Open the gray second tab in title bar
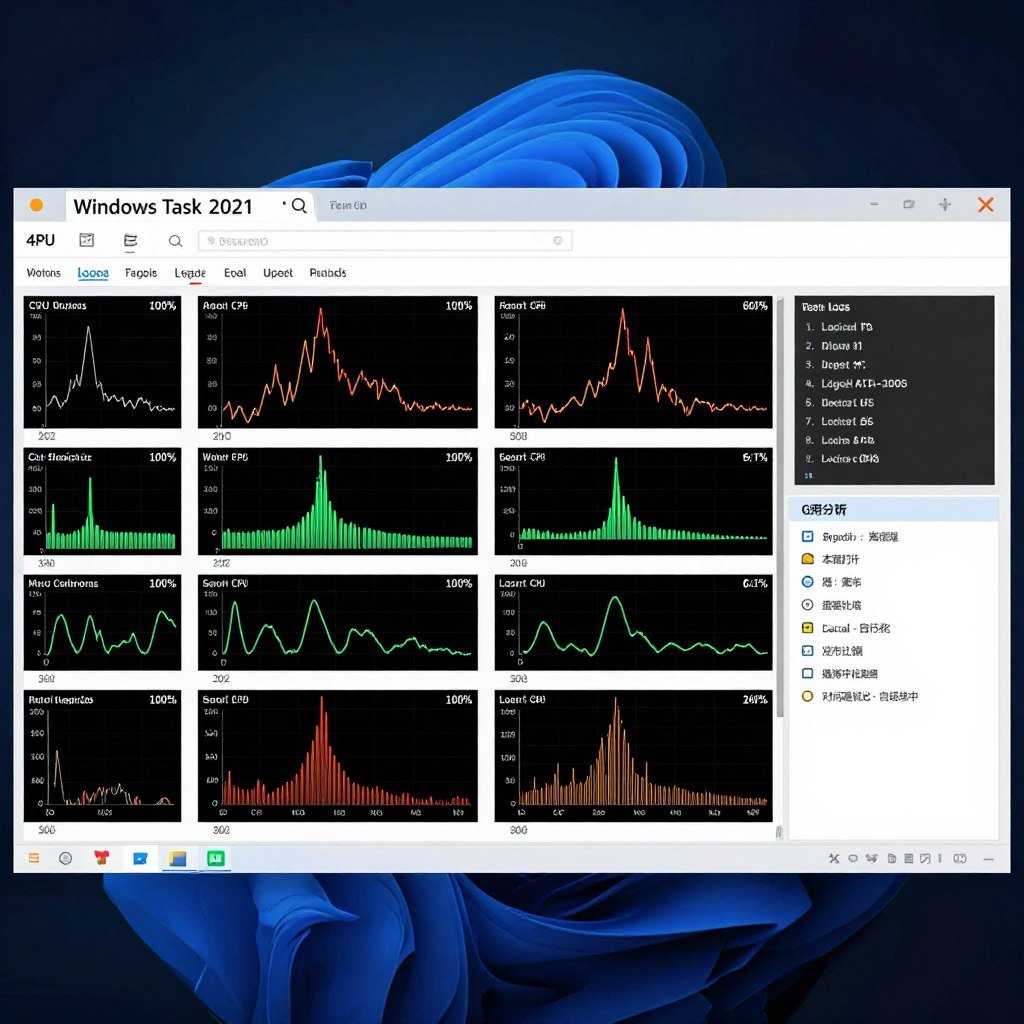Image resolution: width=1024 pixels, height=1024 pixels. click(x=348, y=206)
